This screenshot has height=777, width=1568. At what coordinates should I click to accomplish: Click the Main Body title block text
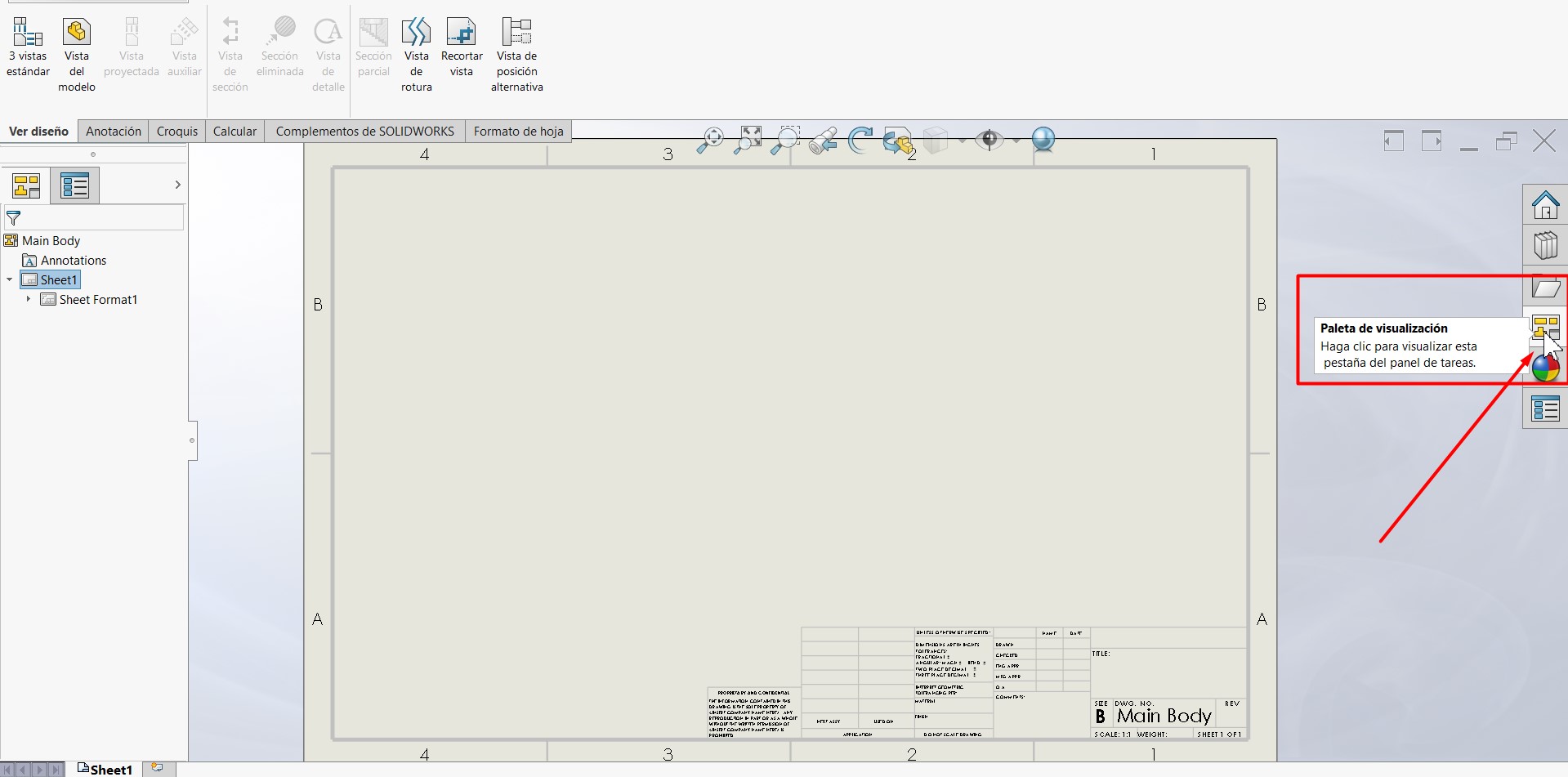1164,716
